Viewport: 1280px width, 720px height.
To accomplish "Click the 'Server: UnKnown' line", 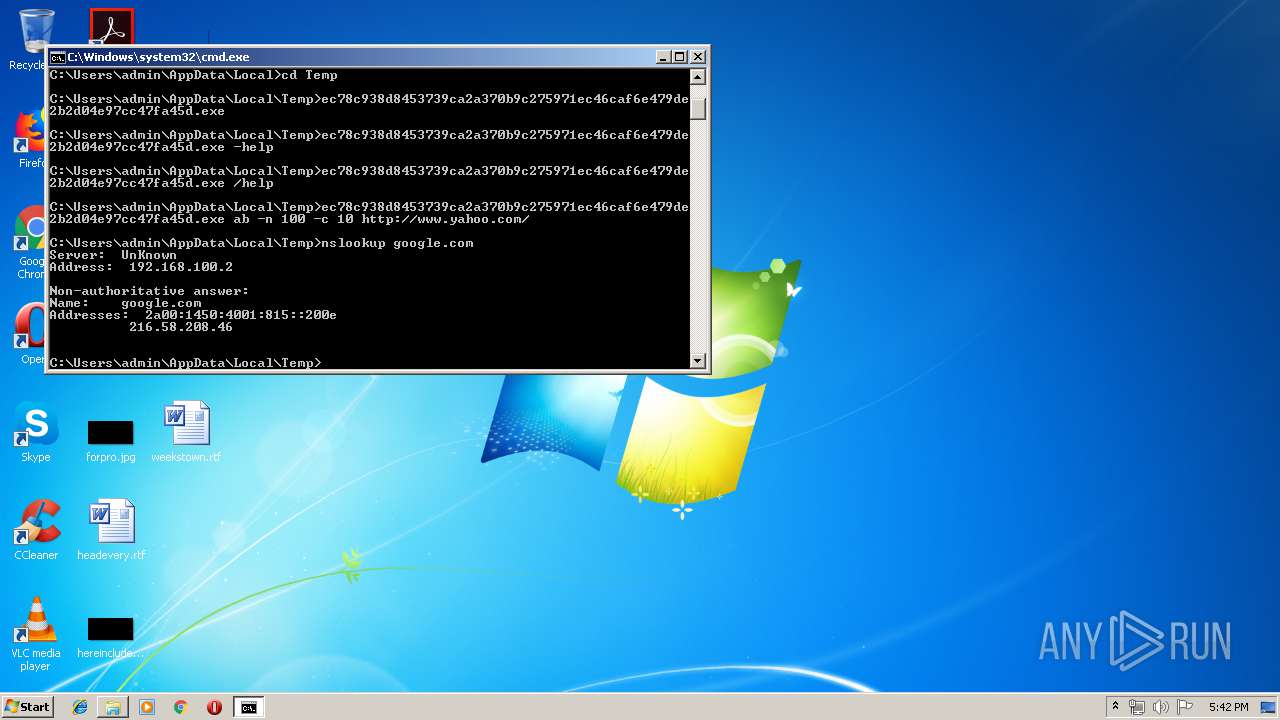I will pos(113,255).
